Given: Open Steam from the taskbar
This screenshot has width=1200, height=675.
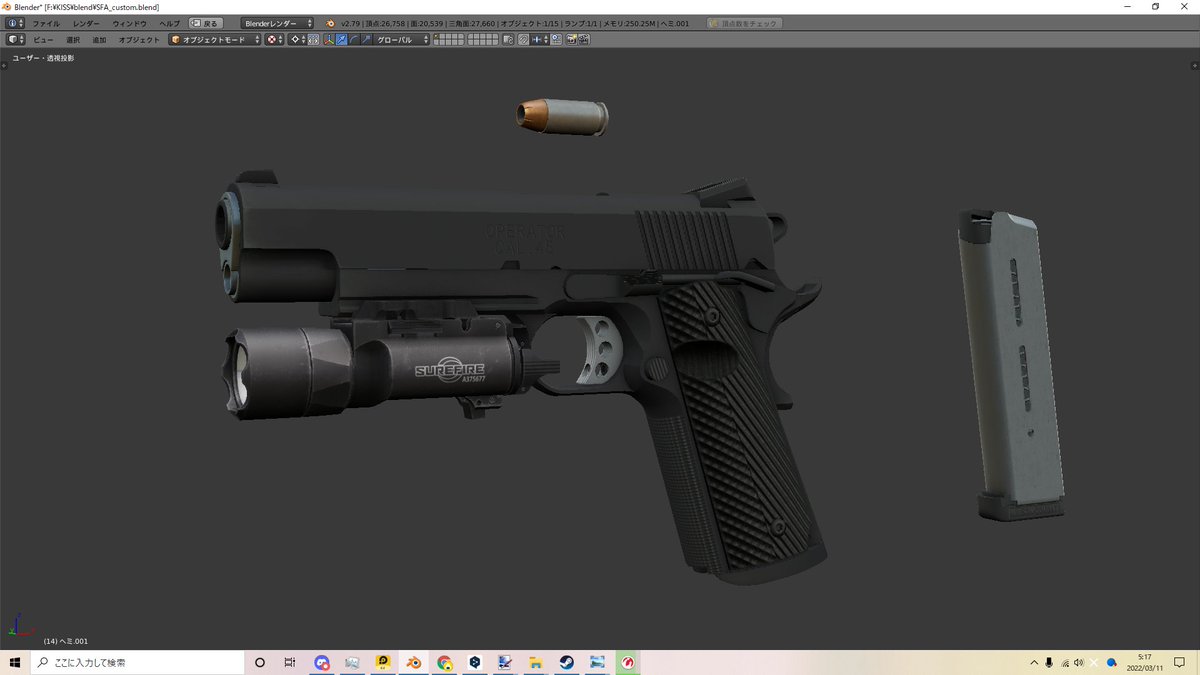Looking at the screenshot, I should (567, 662).
